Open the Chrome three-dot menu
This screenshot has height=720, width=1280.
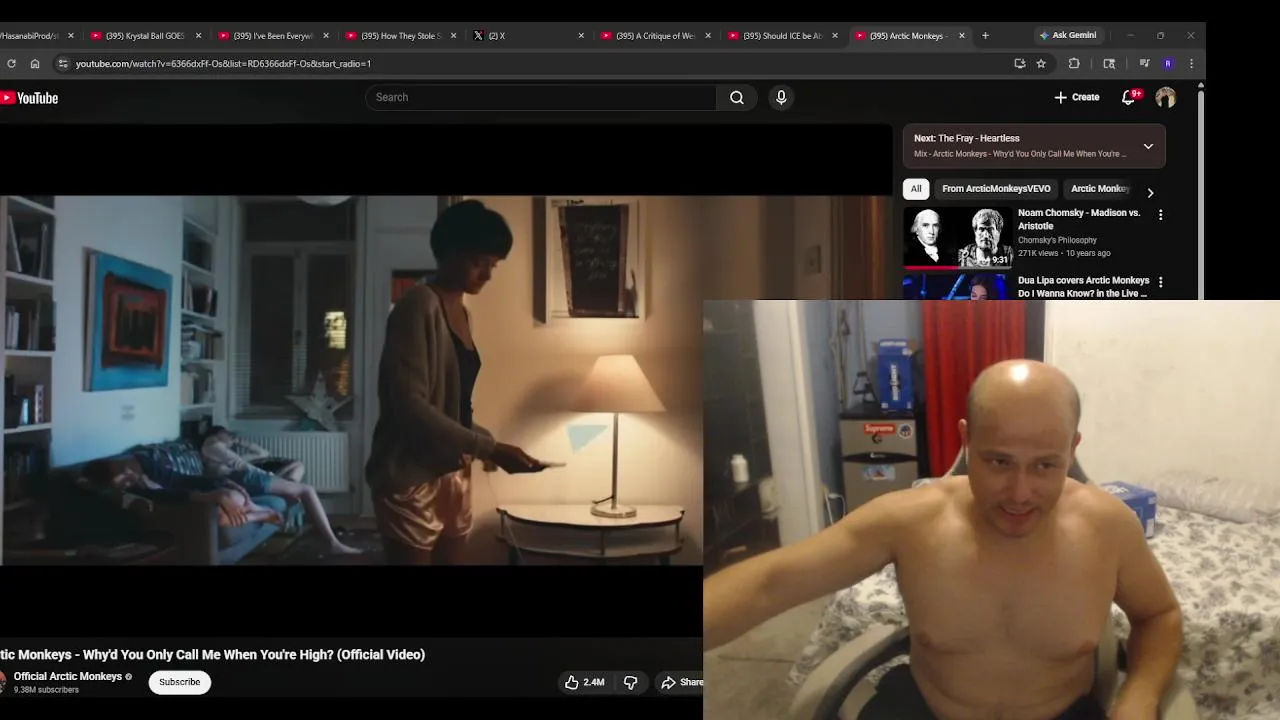pos(1191,63)
